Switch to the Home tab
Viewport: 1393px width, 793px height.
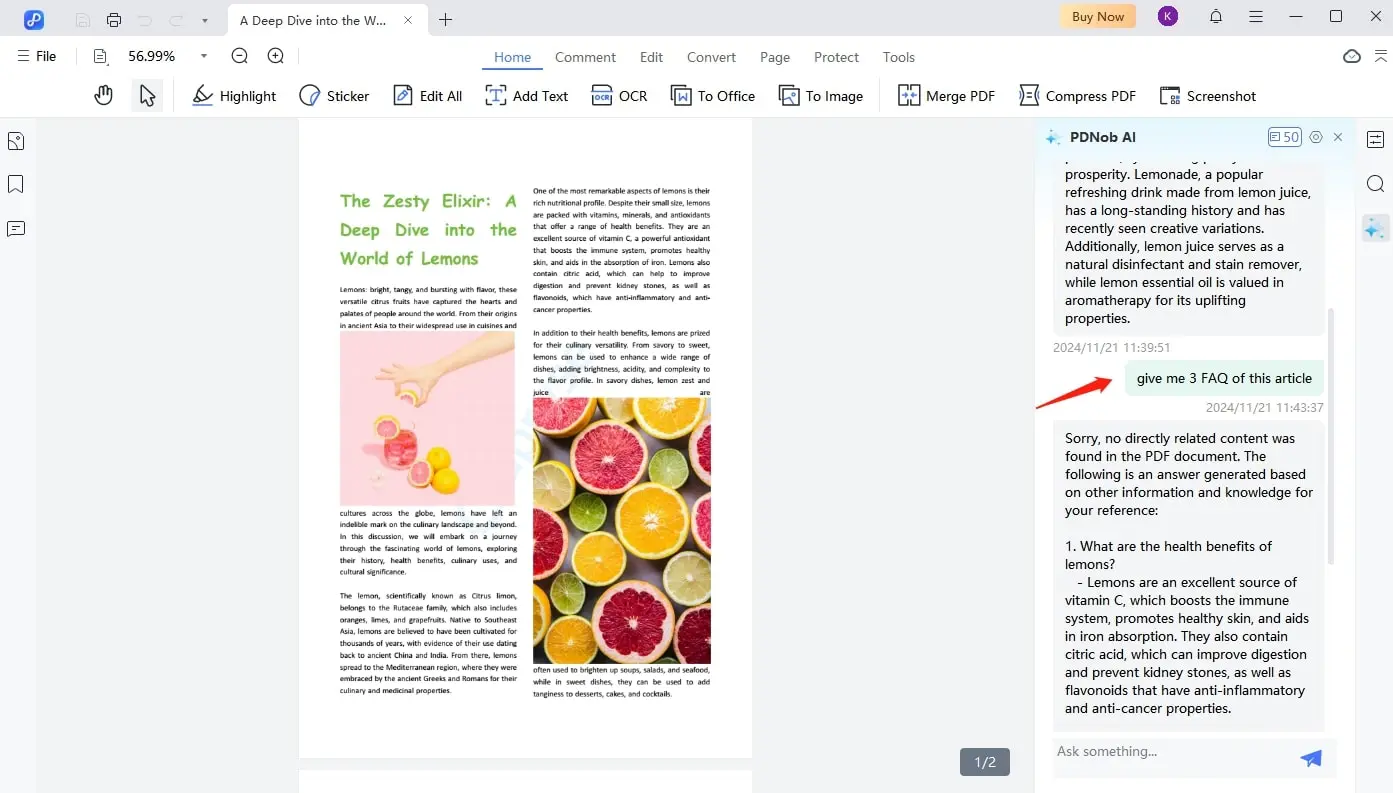pyautogui.click(x=512, y=57)
